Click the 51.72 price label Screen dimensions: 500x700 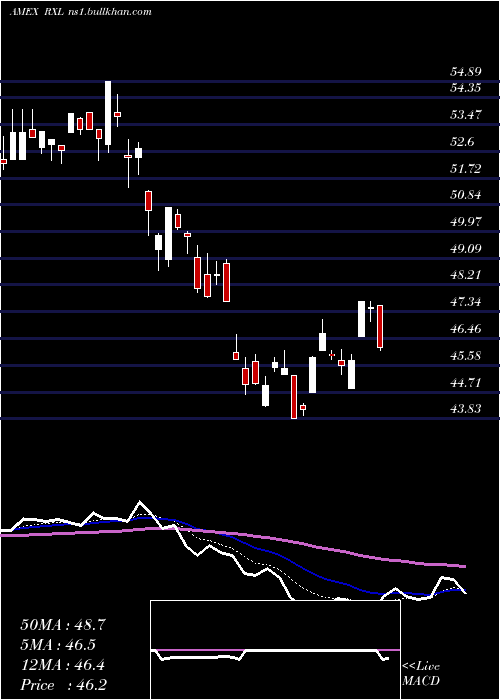tap(465, 168)
